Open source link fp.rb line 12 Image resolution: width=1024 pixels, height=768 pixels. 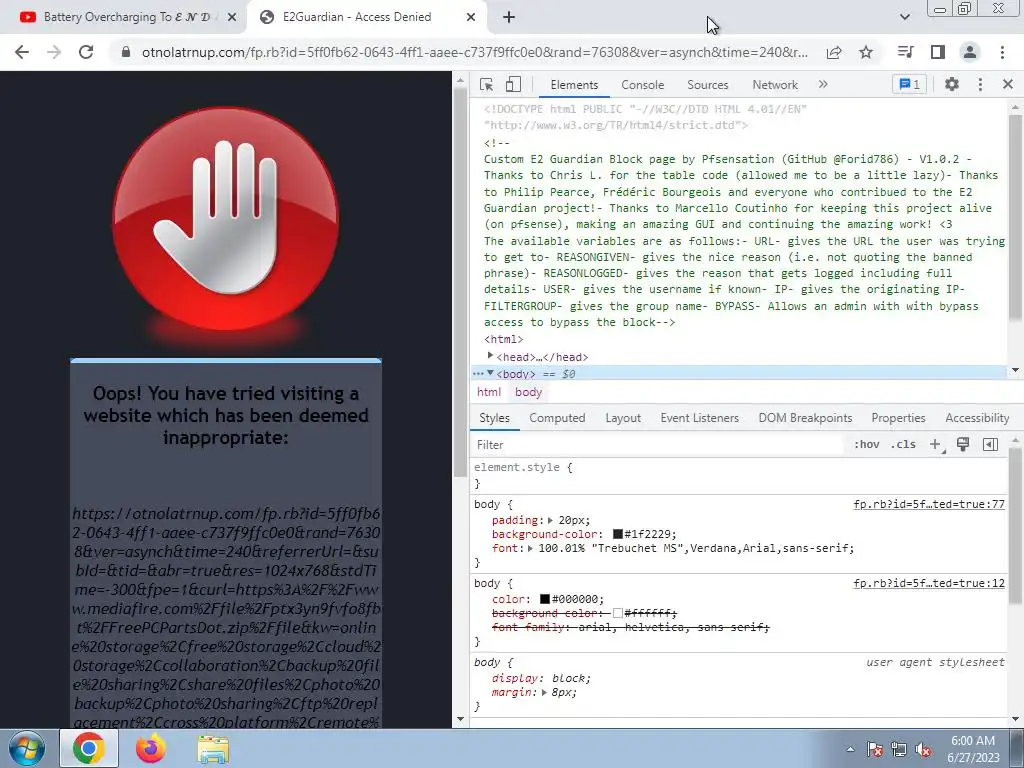point(929,583)
